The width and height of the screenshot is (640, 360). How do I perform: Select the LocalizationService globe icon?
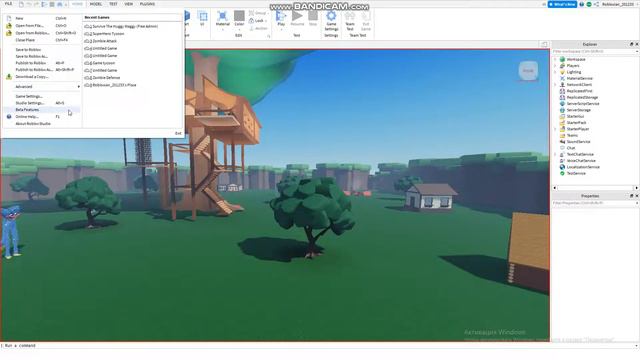tap(562, 167)
